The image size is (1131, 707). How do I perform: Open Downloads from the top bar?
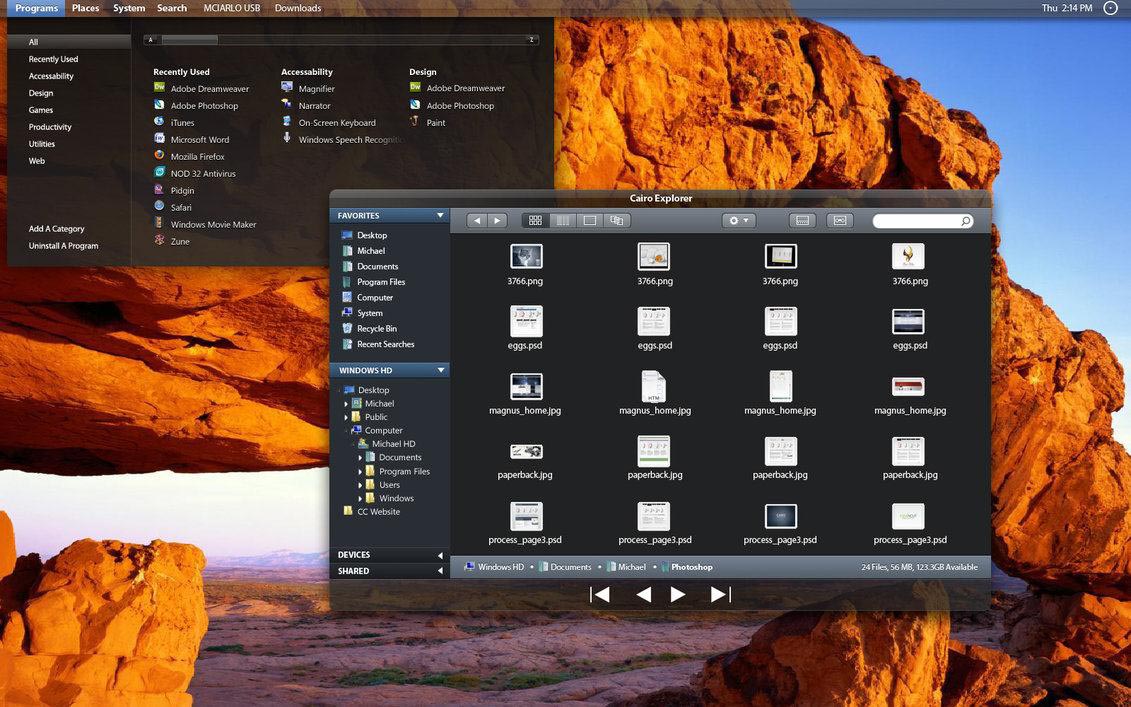pyautogui.click(x=298, y=8)
